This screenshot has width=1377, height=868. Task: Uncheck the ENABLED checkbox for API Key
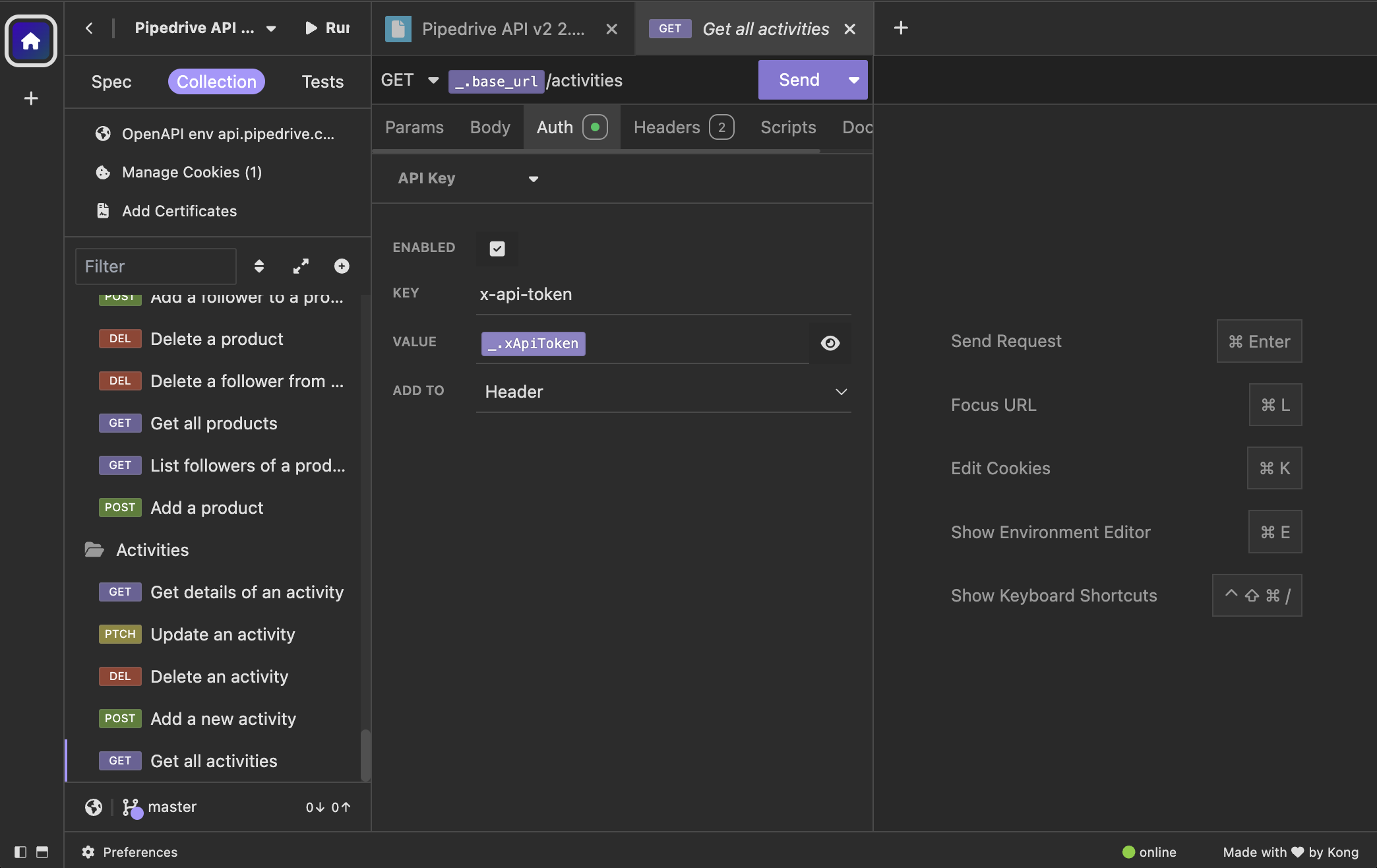click(497, 248)
